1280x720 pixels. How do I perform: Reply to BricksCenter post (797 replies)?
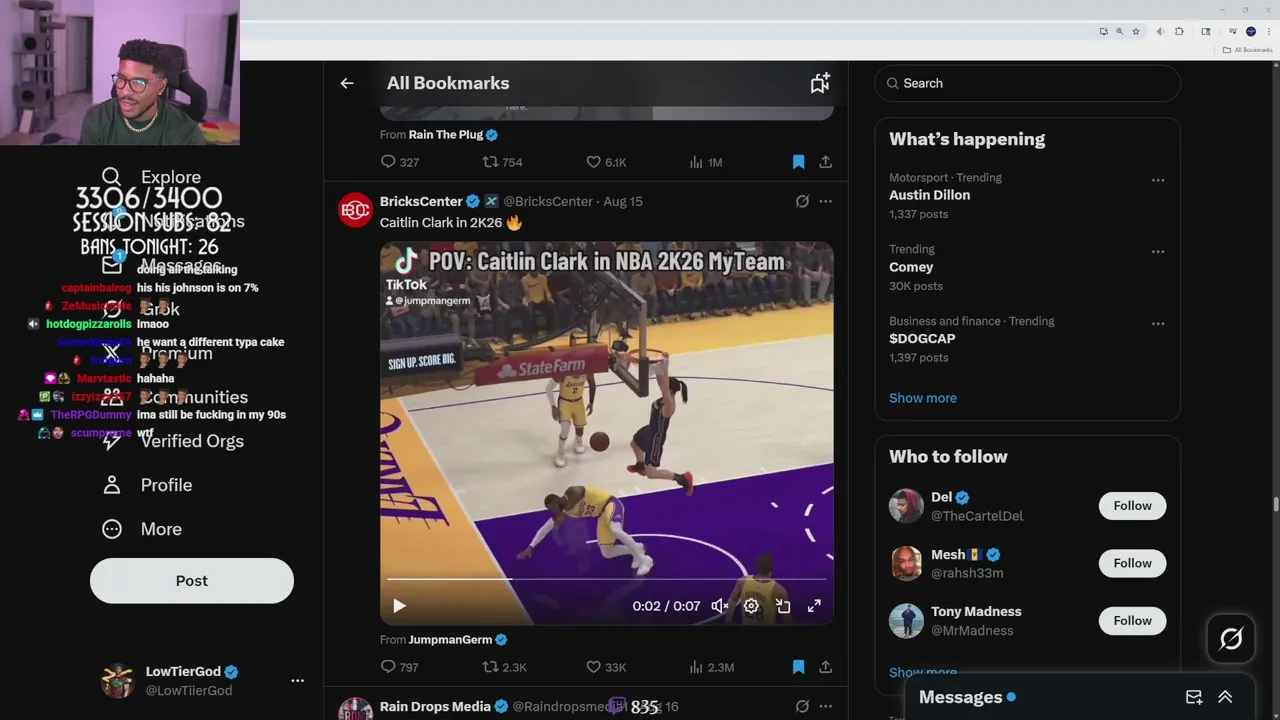(x=399, y=667)
